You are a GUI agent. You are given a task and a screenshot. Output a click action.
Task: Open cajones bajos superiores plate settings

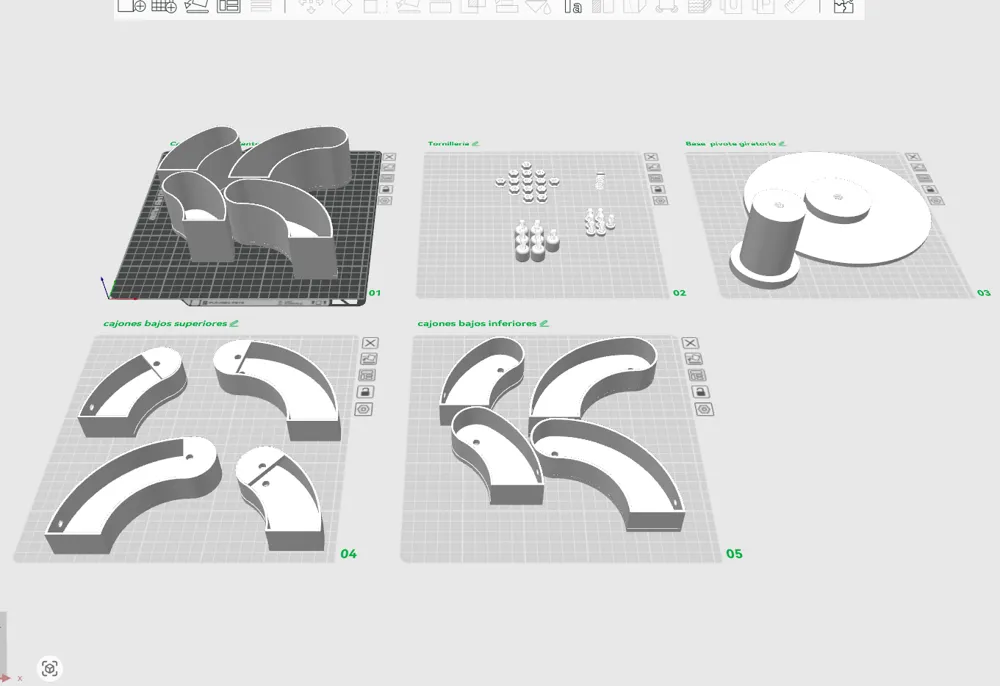[363, 409]
